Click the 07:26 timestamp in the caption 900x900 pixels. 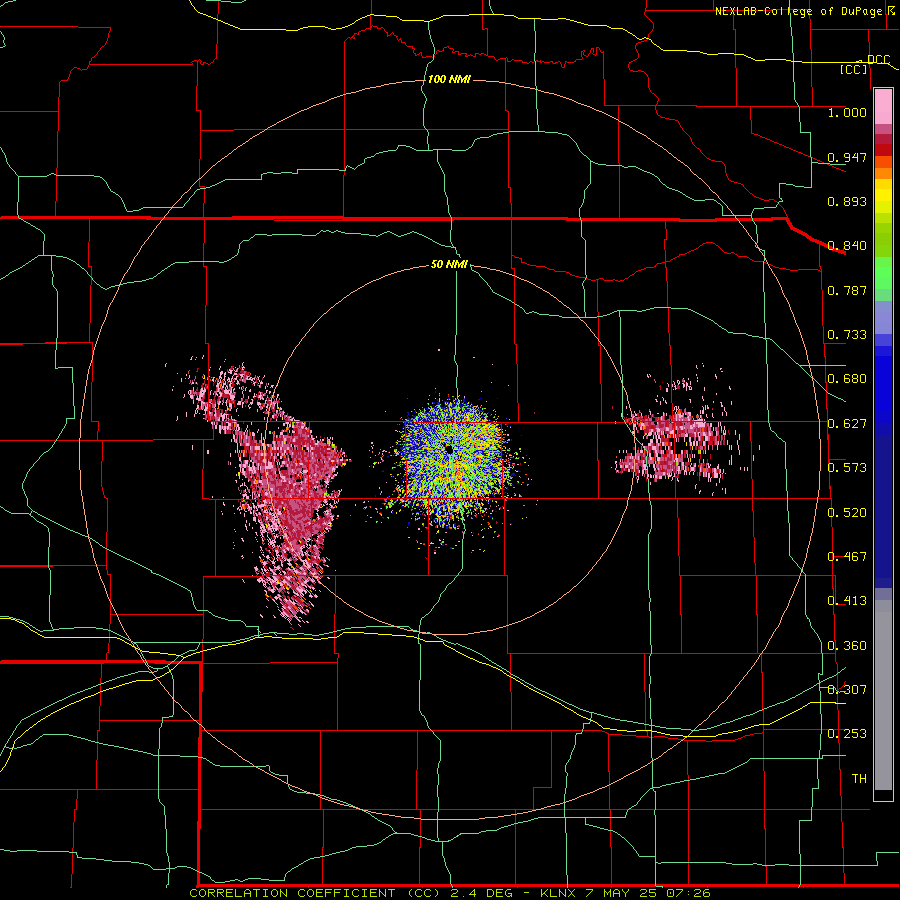688,893
